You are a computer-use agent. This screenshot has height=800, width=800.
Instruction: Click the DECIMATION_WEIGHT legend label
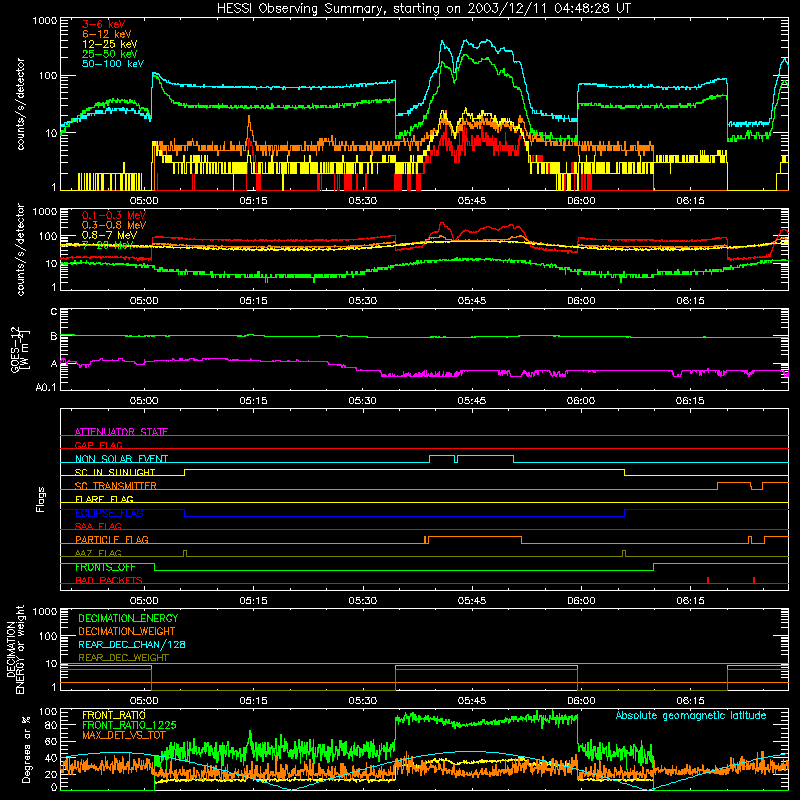[x=127, y=631]
